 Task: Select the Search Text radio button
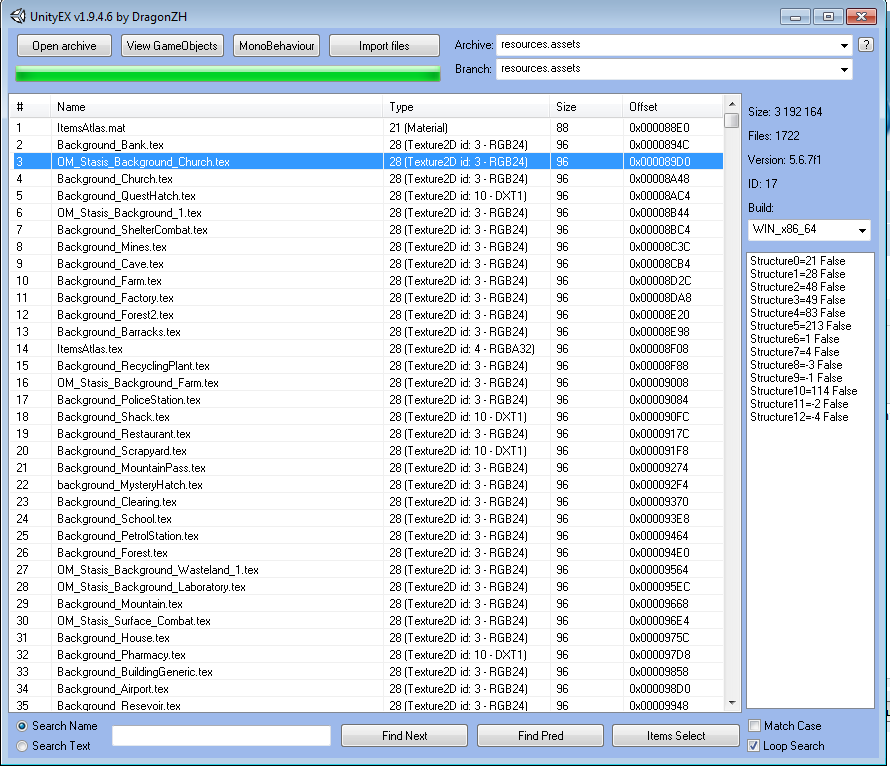click(23, 746)
